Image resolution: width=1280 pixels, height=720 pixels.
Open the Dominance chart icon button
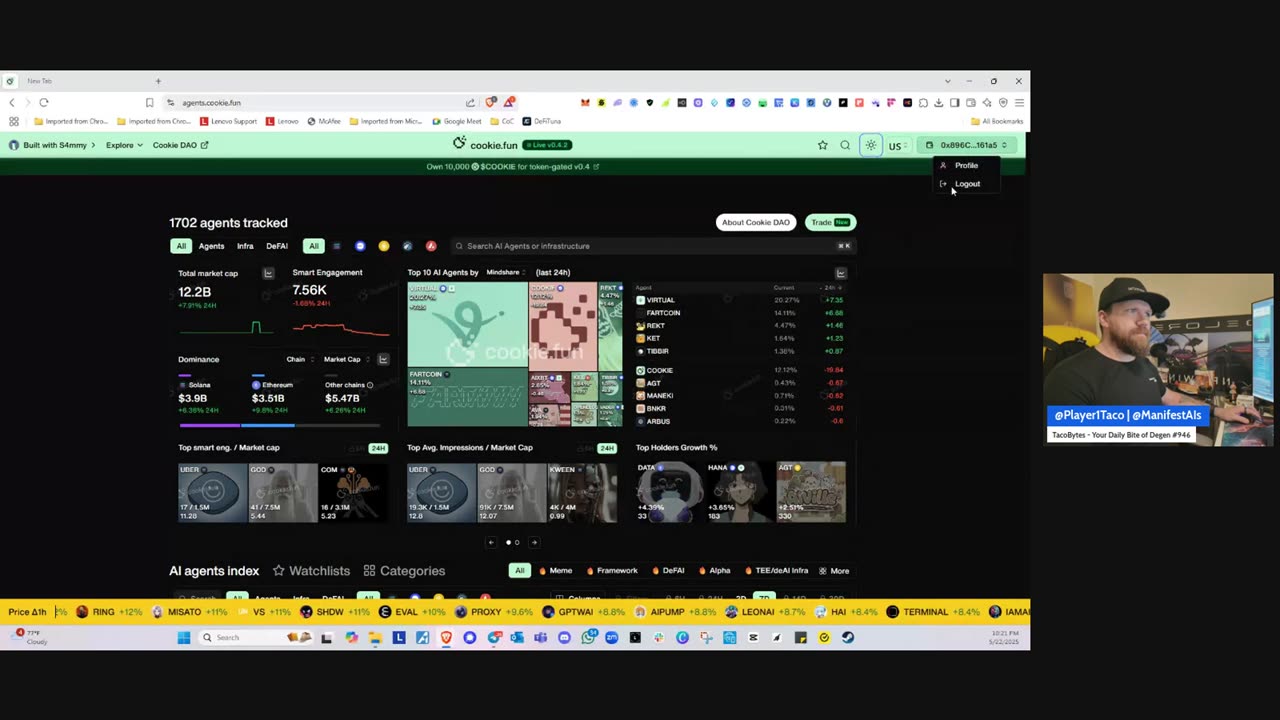tap(383, 359)
